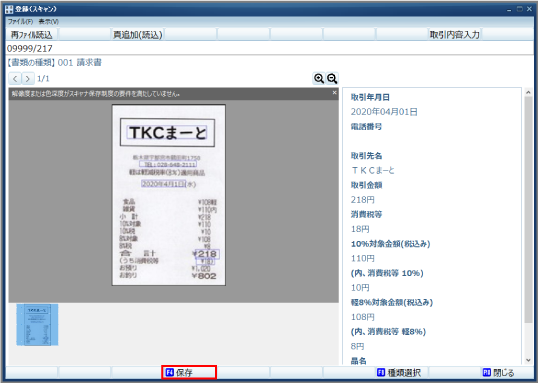Click the 218円 transaction amount value
Image resolution: width=538 pixels, height=383 pixels.
[x=363, y=200]
